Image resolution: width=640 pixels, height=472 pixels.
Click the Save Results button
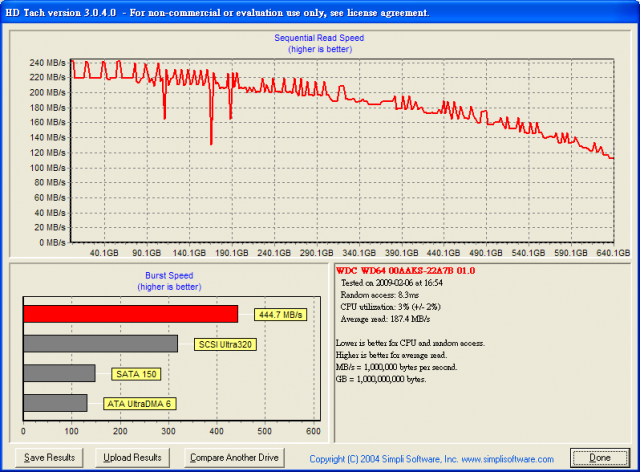point(49,458)
